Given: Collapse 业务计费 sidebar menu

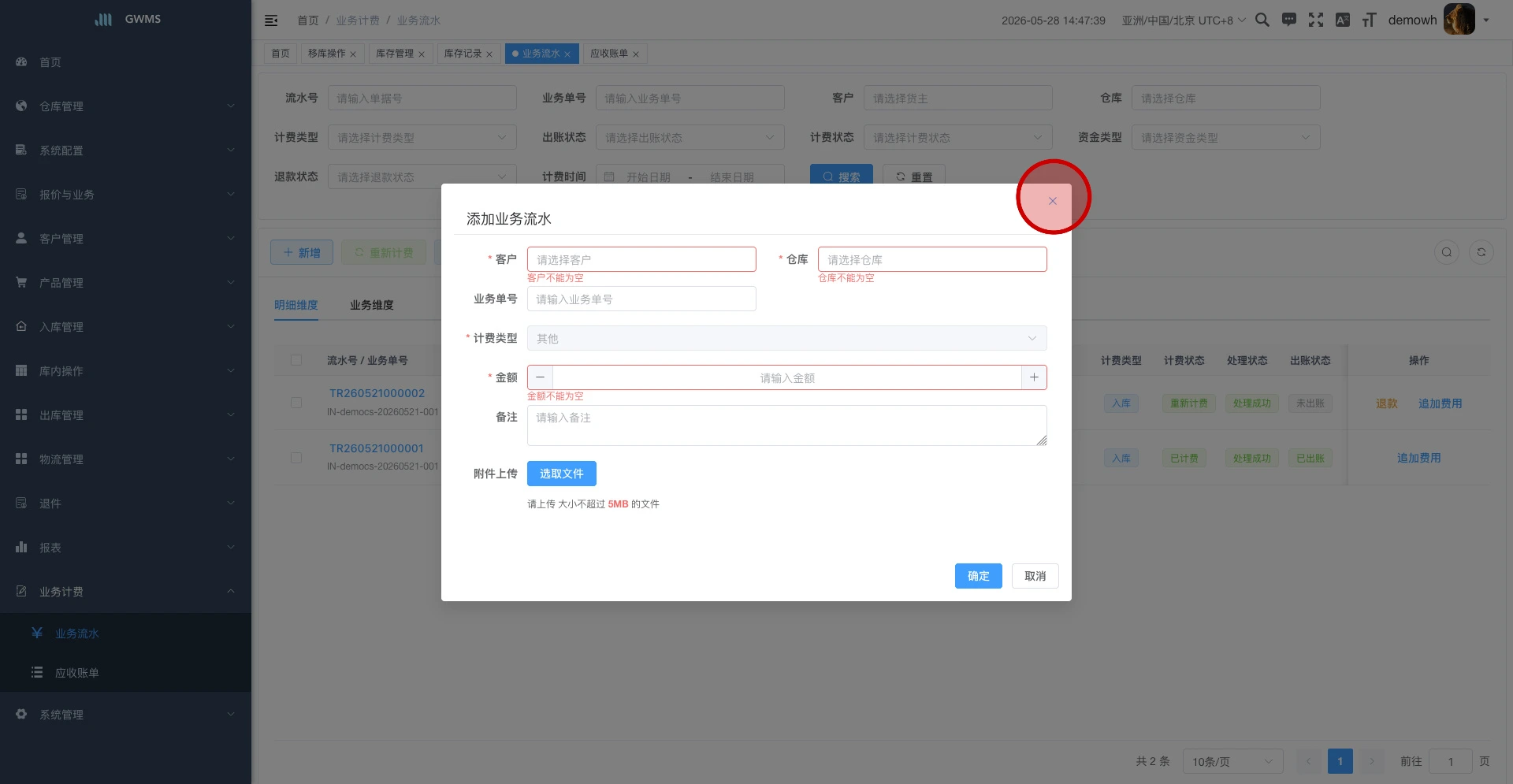Looking at the screenshot, I should pyautogui.click(x=126, y=592).
